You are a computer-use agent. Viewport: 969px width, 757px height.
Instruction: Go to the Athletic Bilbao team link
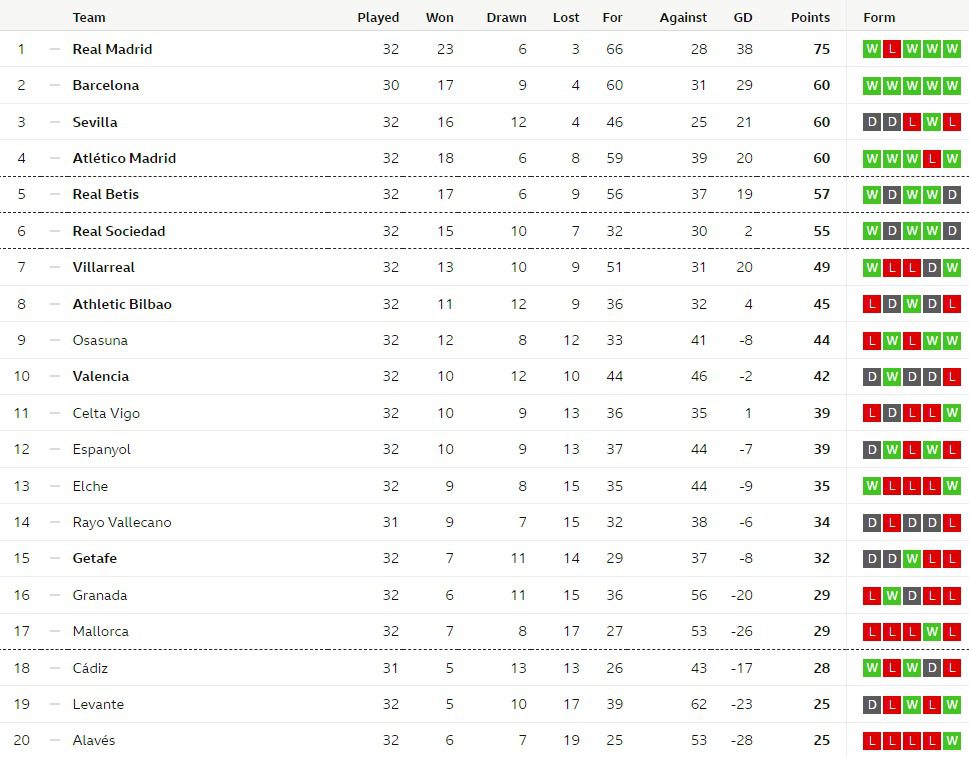[x=122, y=304]
